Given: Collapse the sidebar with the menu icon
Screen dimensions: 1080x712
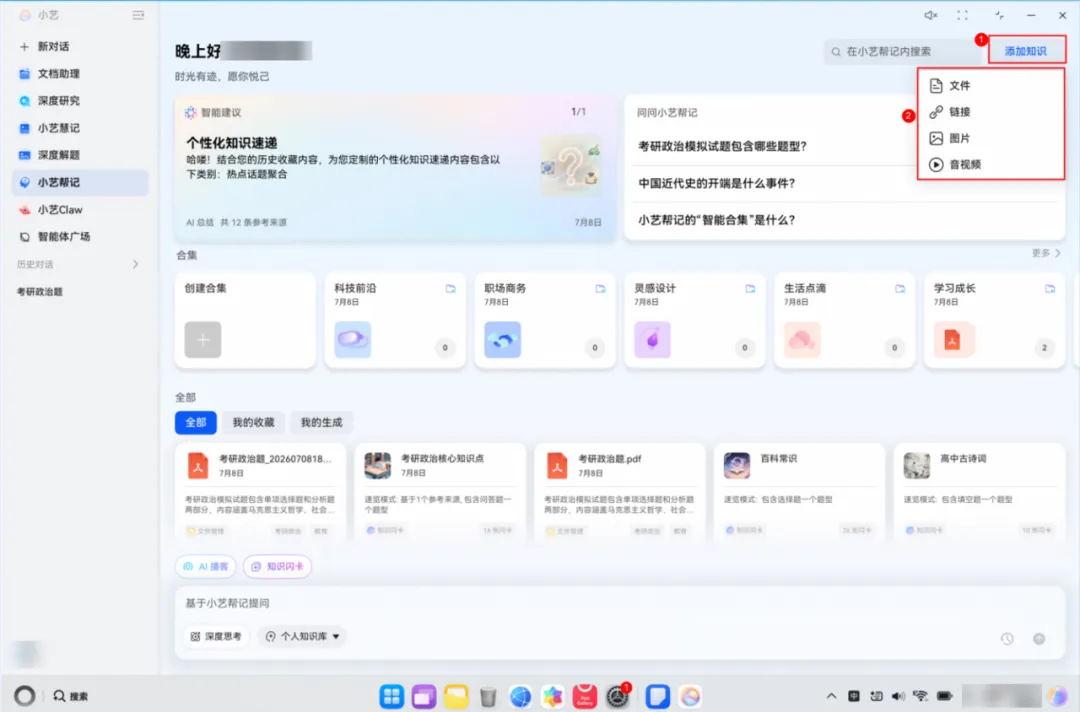Looking at the screenshot, I should pyautogui.click(x=138, y=15).
